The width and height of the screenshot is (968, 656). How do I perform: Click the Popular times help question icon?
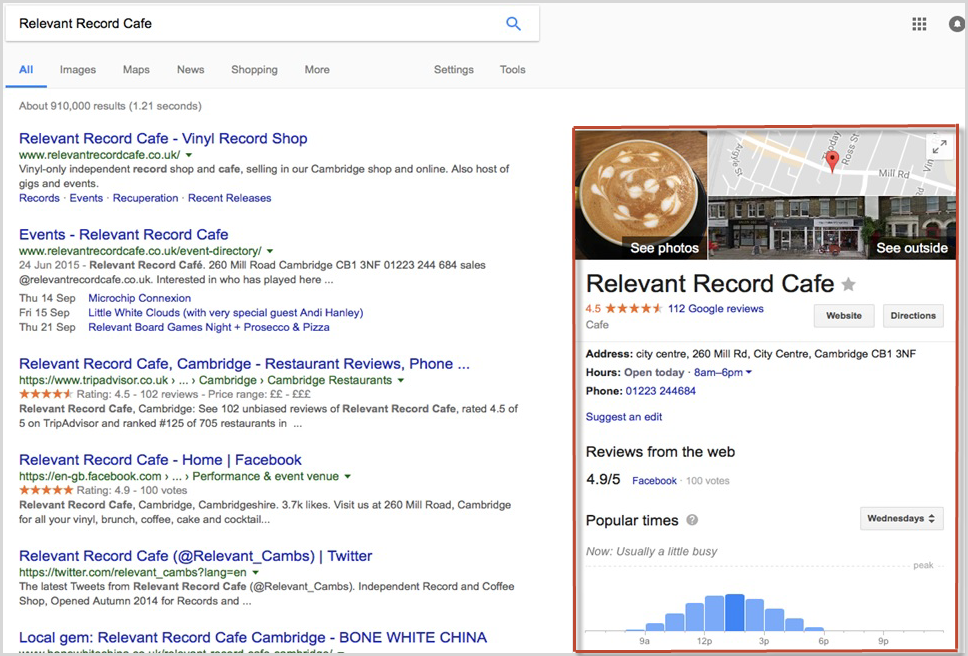pos(692,520)
